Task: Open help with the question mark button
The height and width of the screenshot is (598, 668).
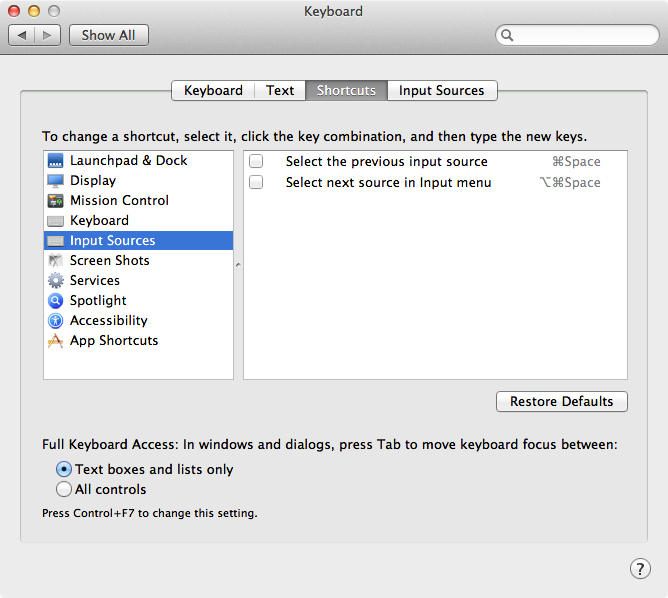Action: tap(640, 569)
